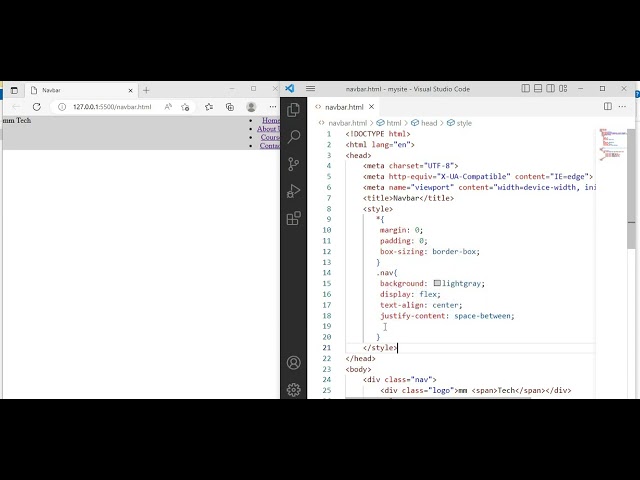Go back in the browser
This screenshot has height=480, width=640.
[x=16, y=107]
